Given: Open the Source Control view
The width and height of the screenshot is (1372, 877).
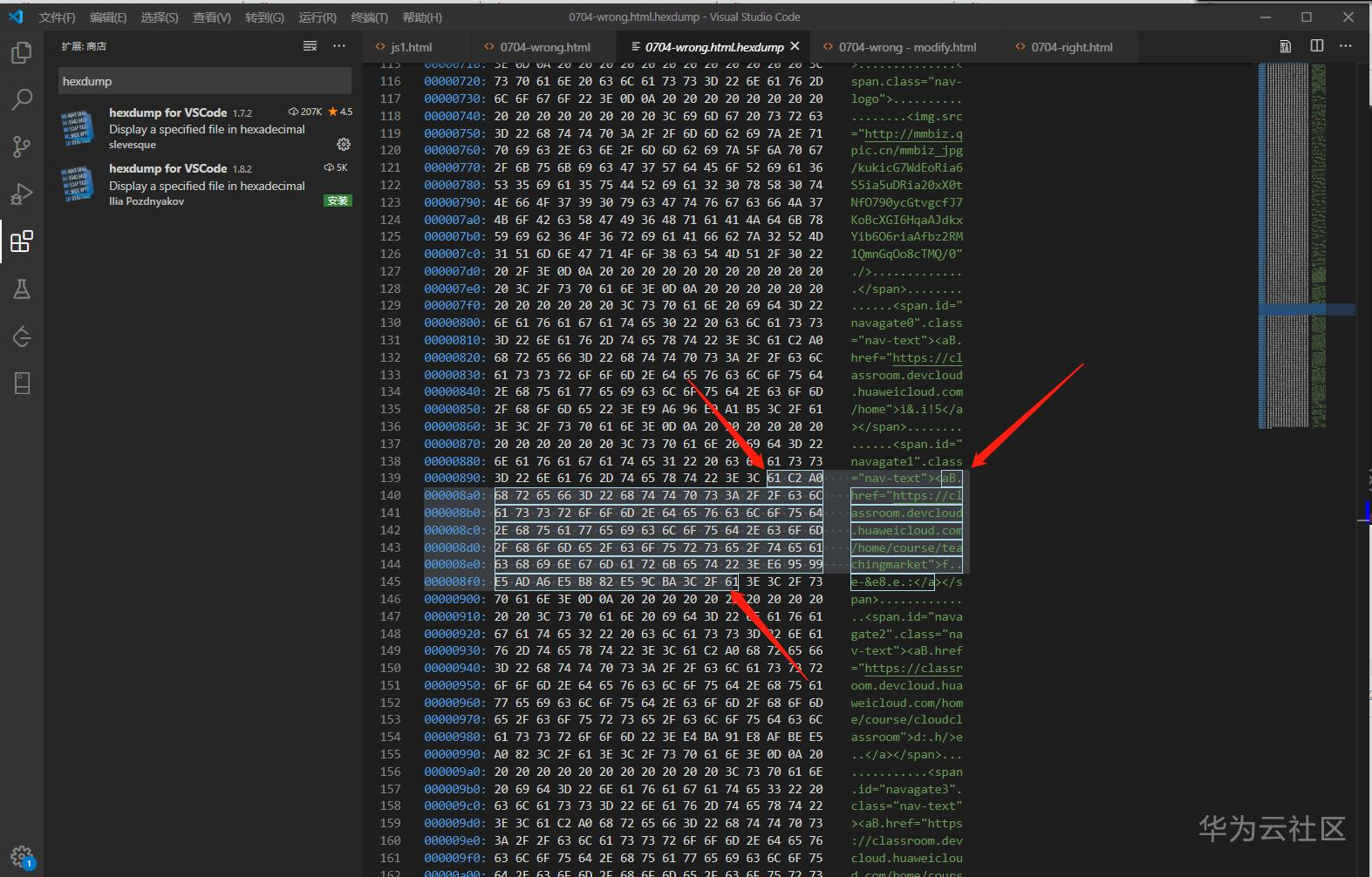Looking at the screenshot, I should [x=21, y=146].
